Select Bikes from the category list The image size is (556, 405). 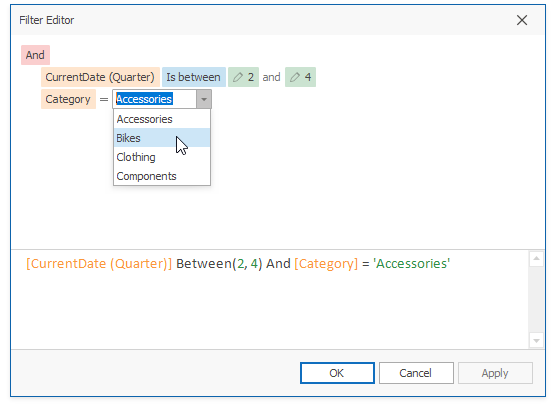[162, 138]
